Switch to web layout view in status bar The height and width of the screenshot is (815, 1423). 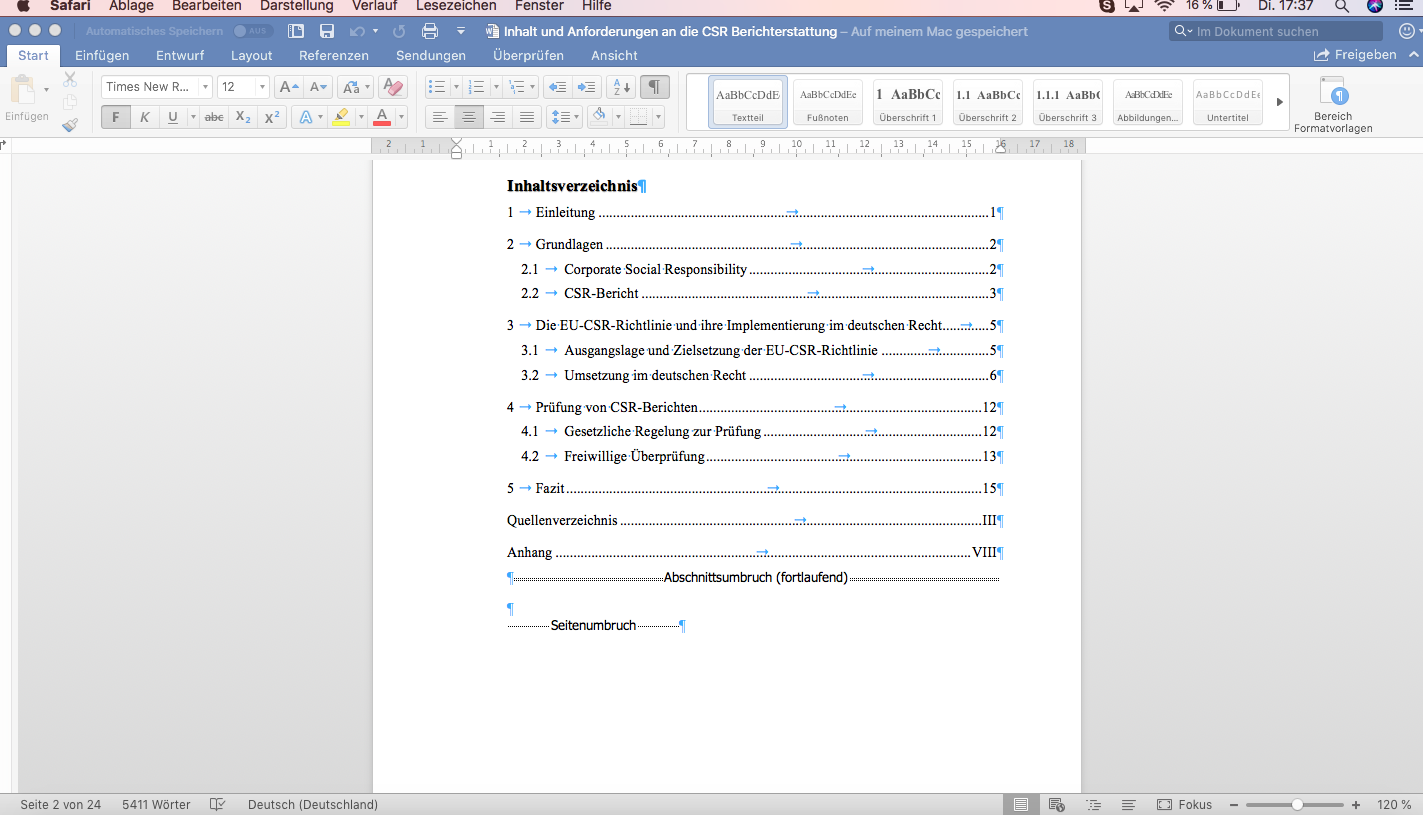1056,804
